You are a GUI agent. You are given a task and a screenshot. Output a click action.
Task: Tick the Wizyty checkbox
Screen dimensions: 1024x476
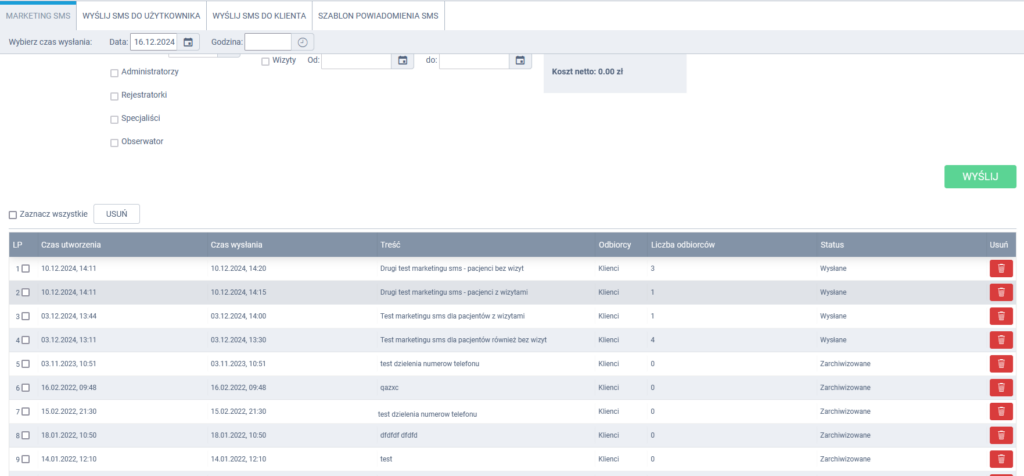(265, 61)
